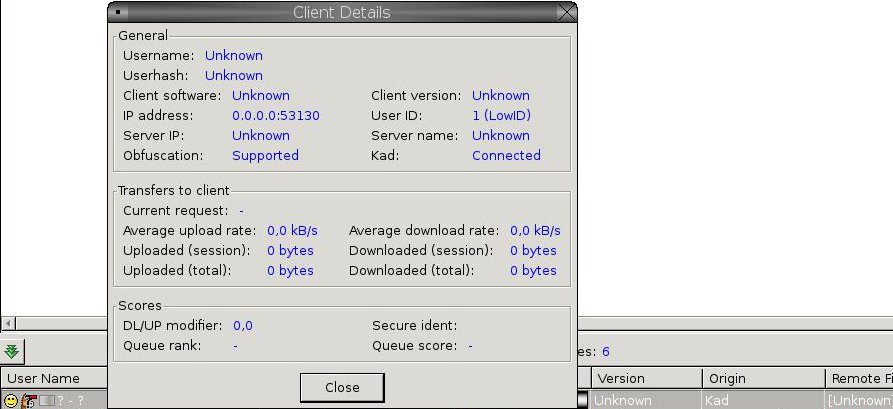
Task: Click the Client Details title bar
Action: coord(341,13)
